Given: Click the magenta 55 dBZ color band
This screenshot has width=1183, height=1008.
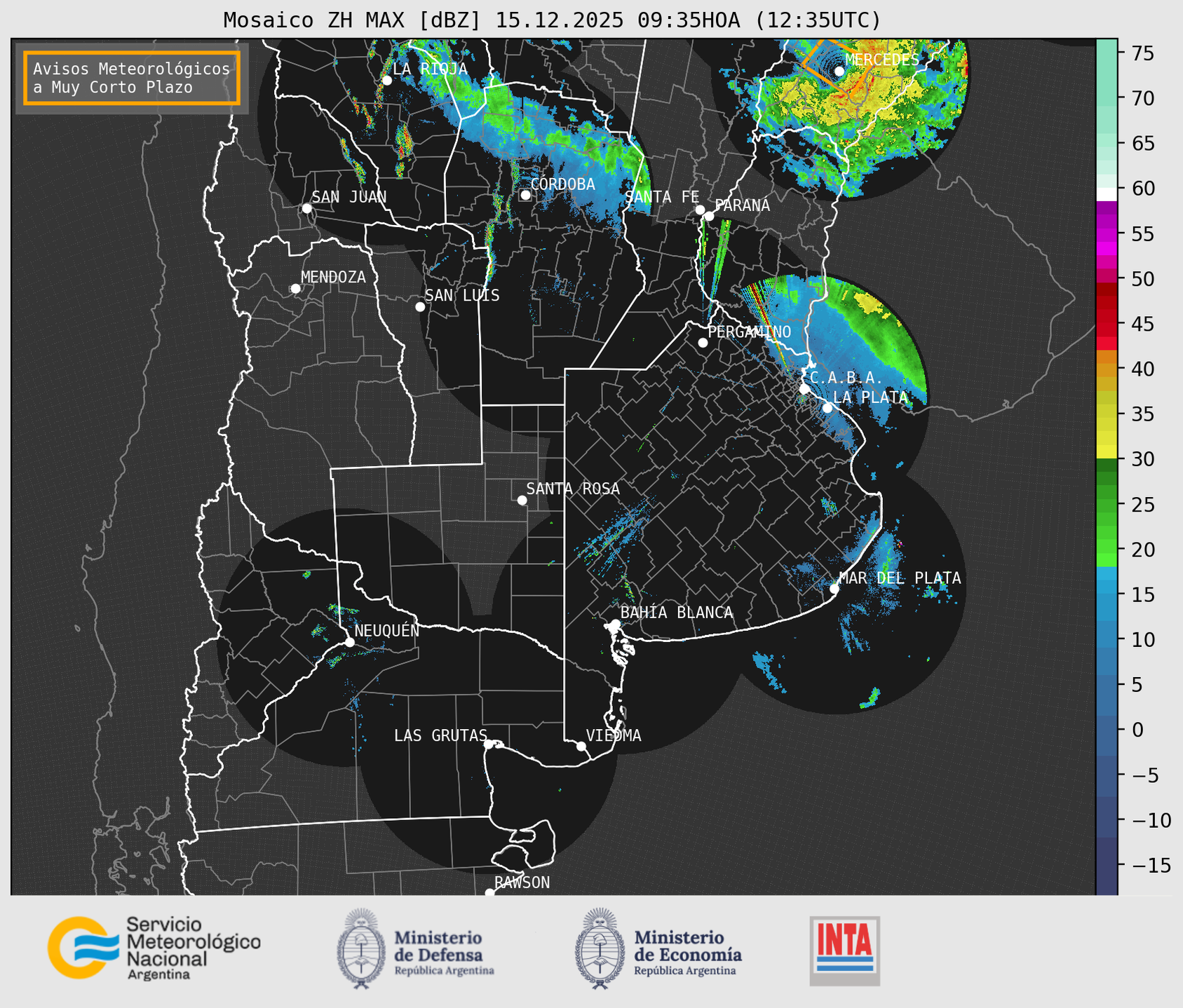Looking at the screenshot, I should coord(1107,235).
